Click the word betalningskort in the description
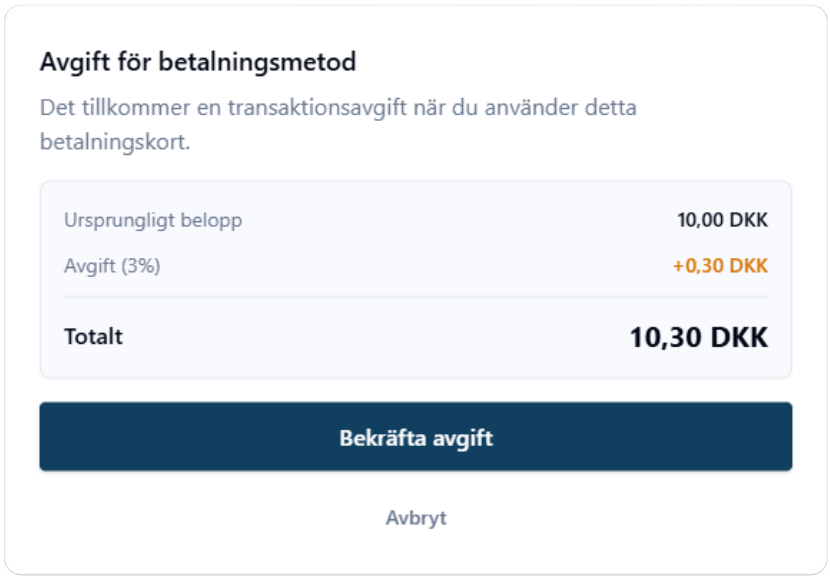 [115, 141]
